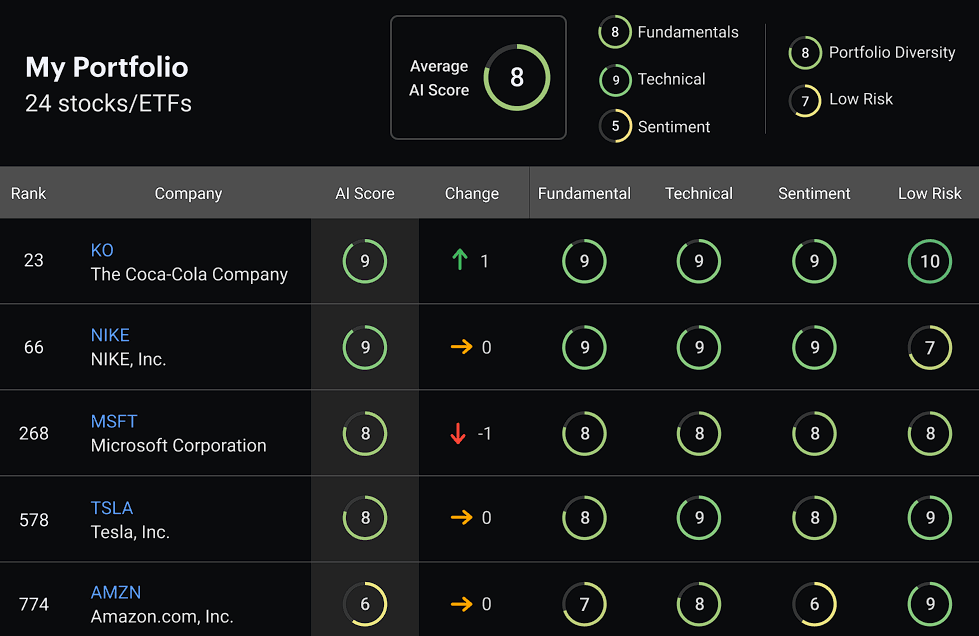The width and height of the screenshot is (979, 636).
Task: Click NIKE's Low Risk 7 ring
Action: pyautogui.click(x=930, y=347)
